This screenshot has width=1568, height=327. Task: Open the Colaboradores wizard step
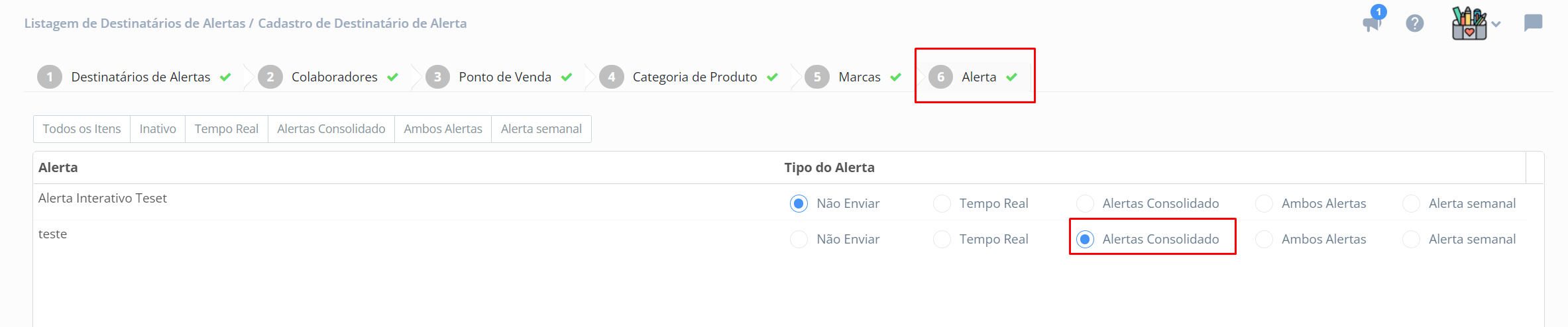(x=334, y=77)
